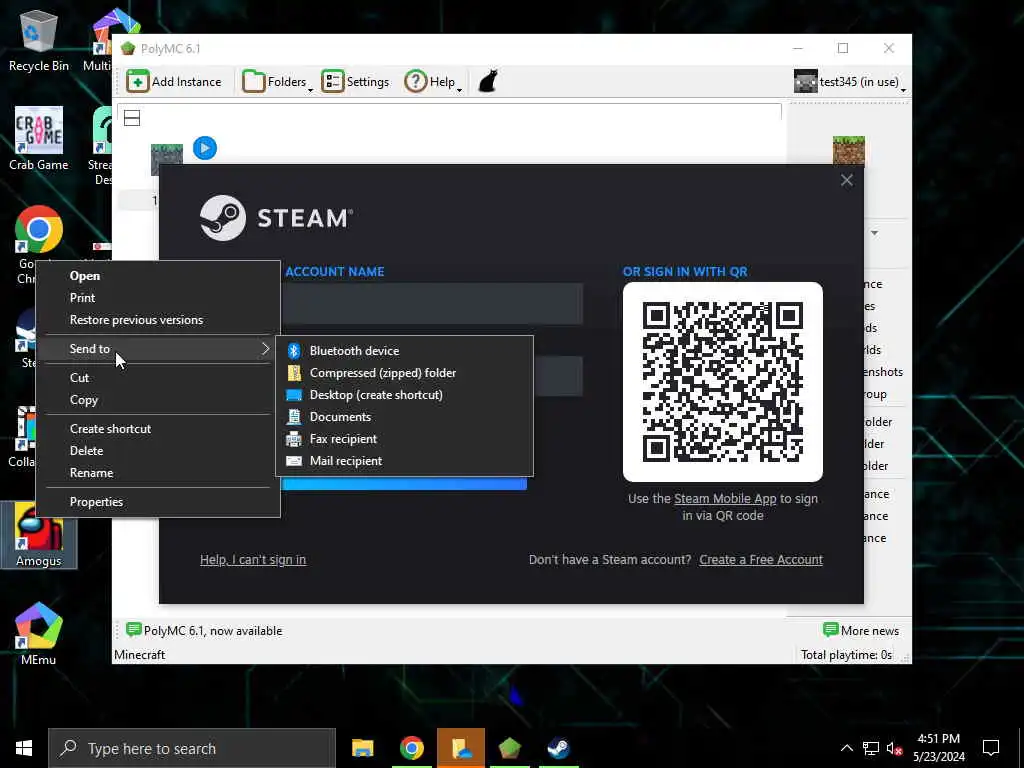Click the Steam QR code
This screenshot has width=1024, height=768.
723,382
